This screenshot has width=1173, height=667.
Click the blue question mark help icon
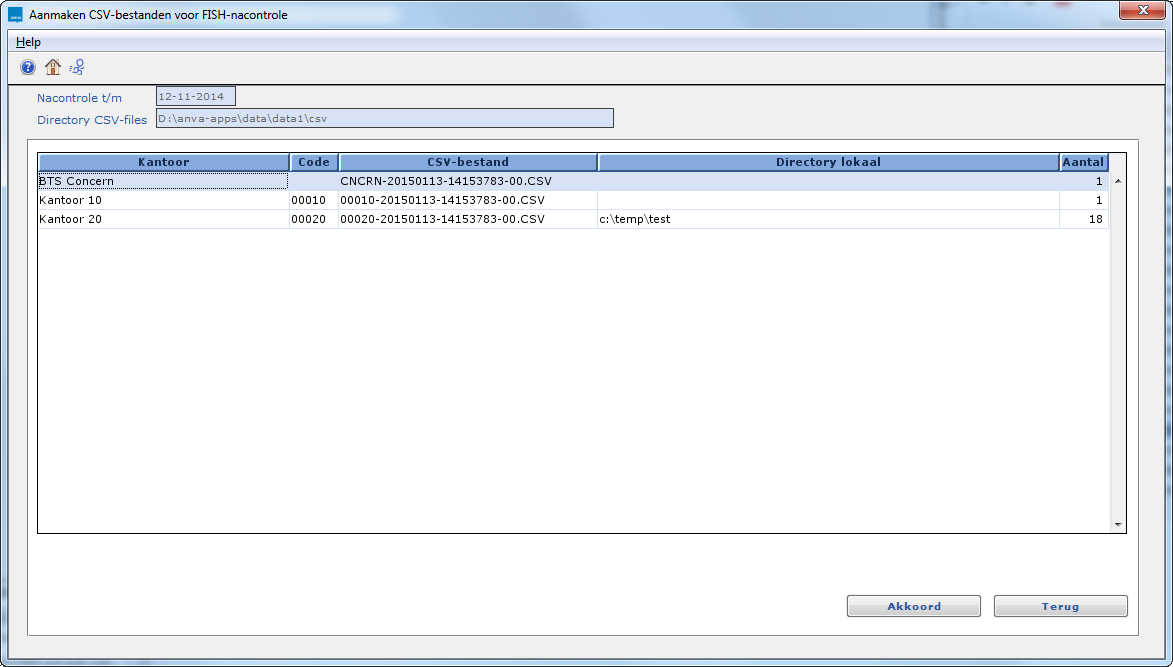[28, 68]
